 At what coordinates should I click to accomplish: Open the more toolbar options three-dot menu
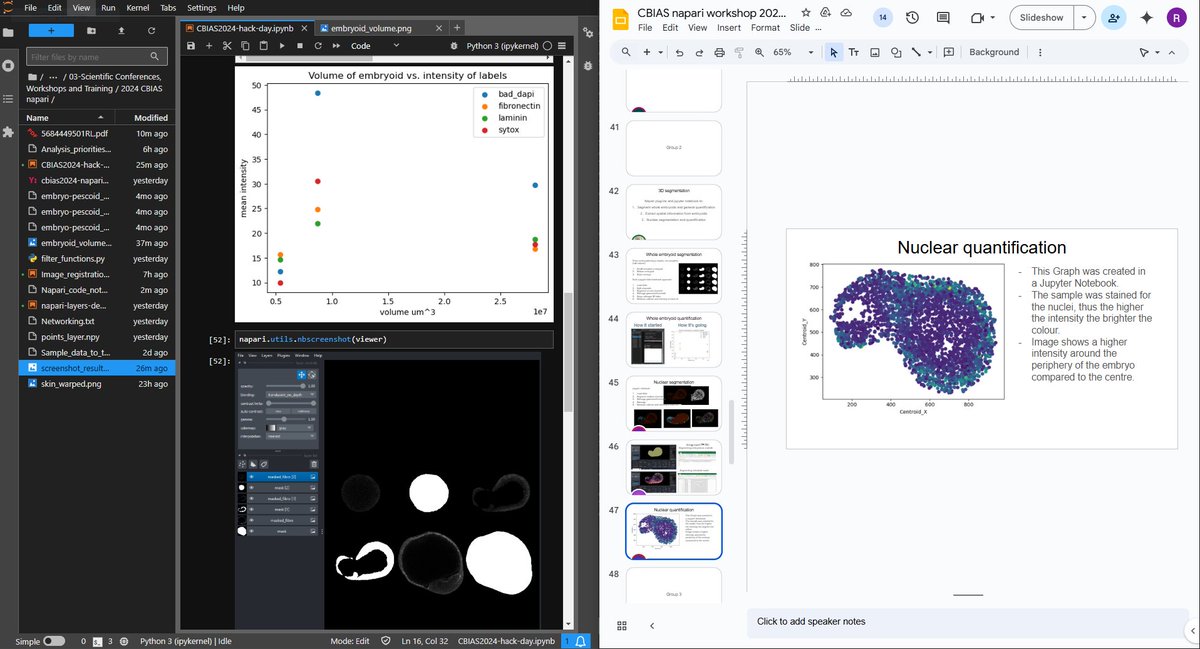1039,52
